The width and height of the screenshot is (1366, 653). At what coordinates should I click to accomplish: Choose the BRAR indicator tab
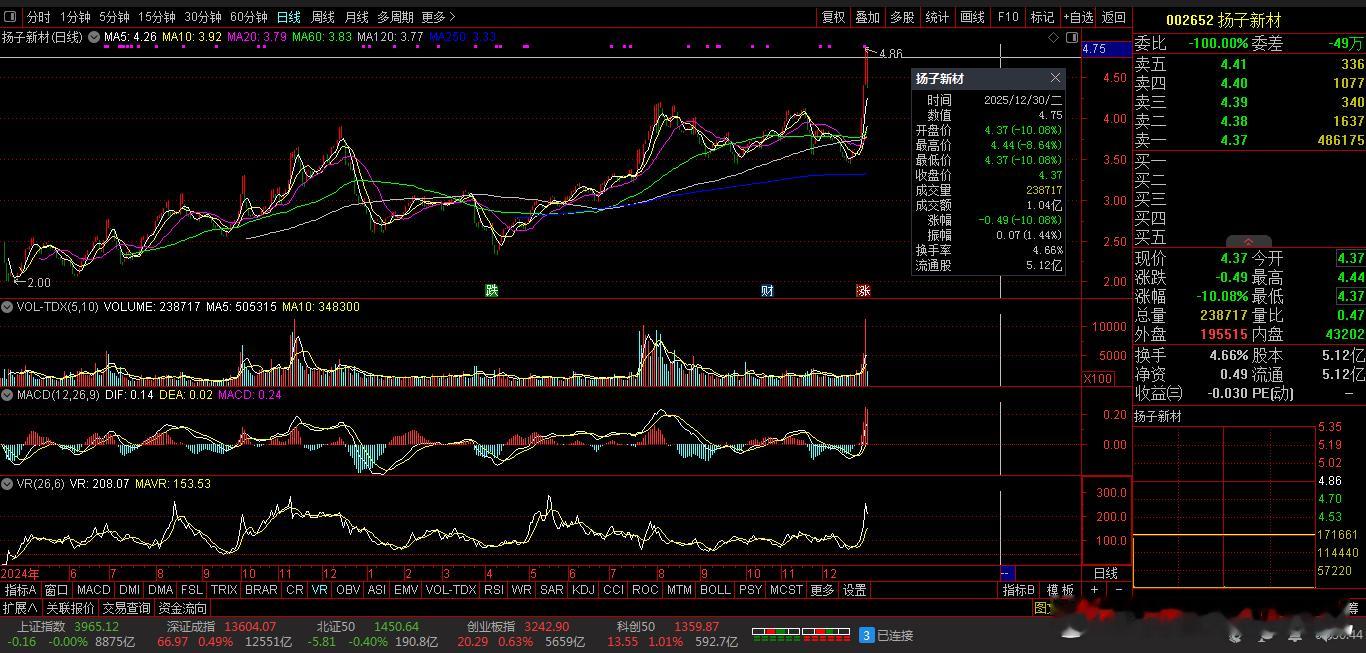pyautogui.click(x=261, y=590)
